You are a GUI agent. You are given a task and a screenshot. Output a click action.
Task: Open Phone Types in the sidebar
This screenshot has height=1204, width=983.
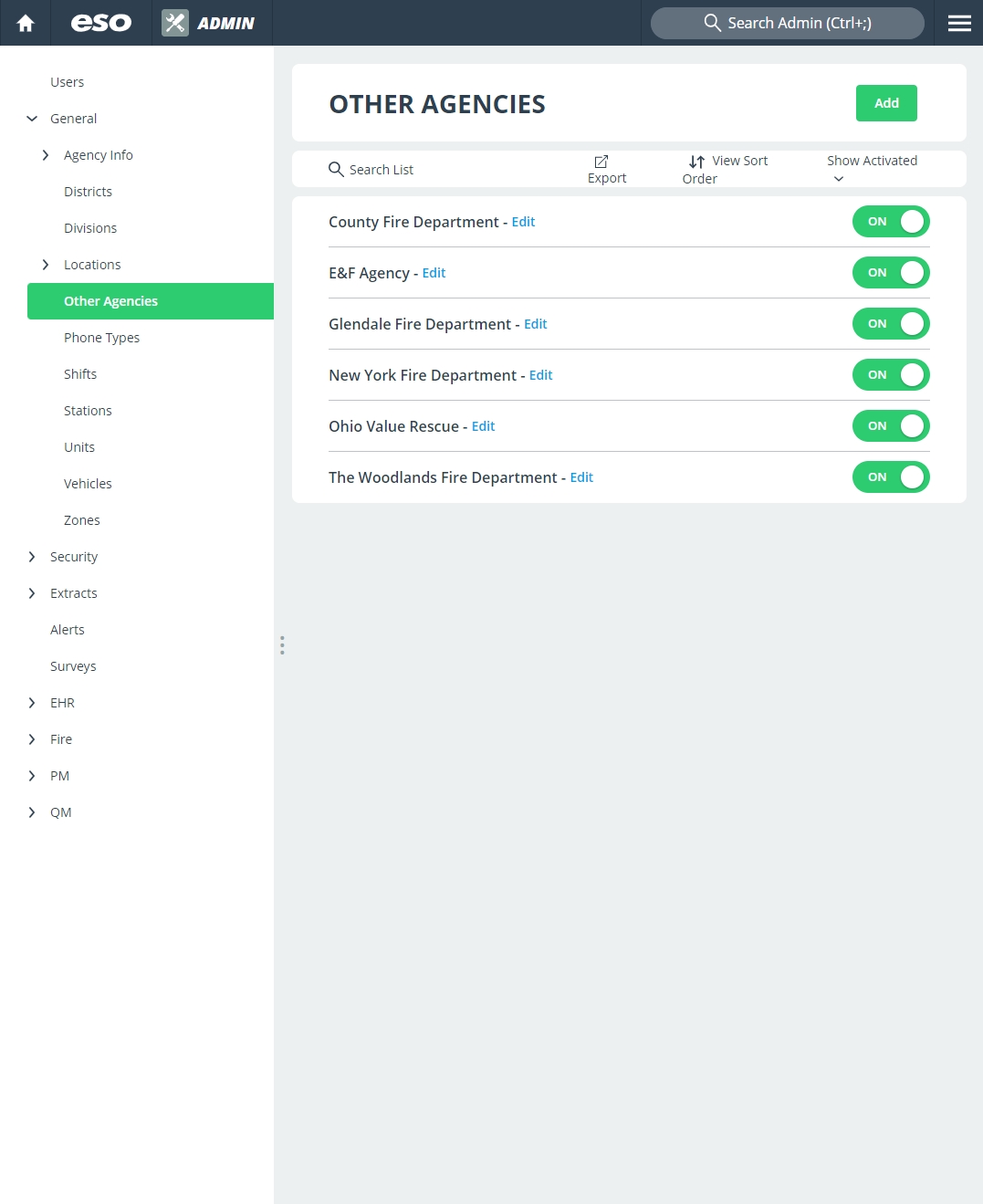click(101, 338)
